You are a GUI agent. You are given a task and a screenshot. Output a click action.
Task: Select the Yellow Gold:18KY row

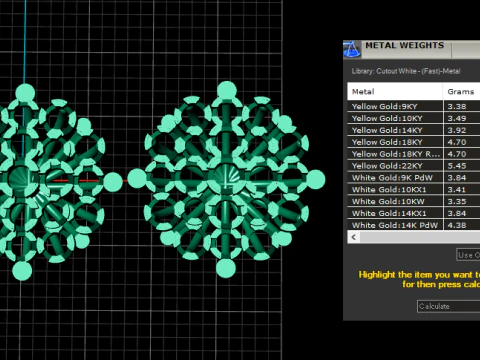coord(414,142)
